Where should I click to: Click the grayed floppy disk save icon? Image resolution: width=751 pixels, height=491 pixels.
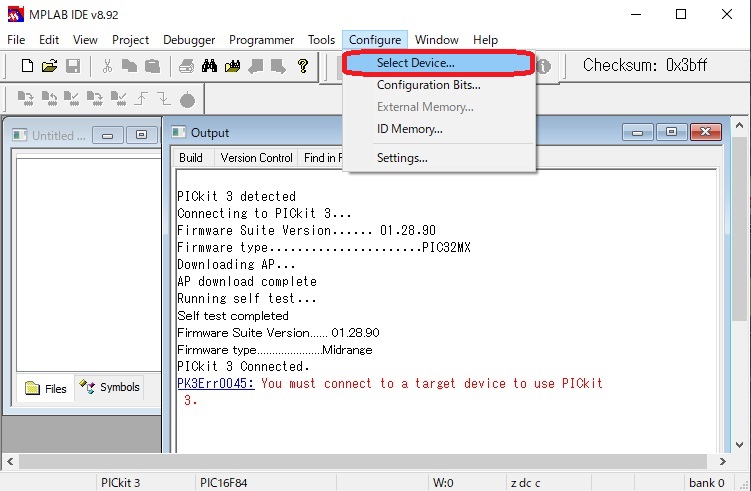[73, 66]
